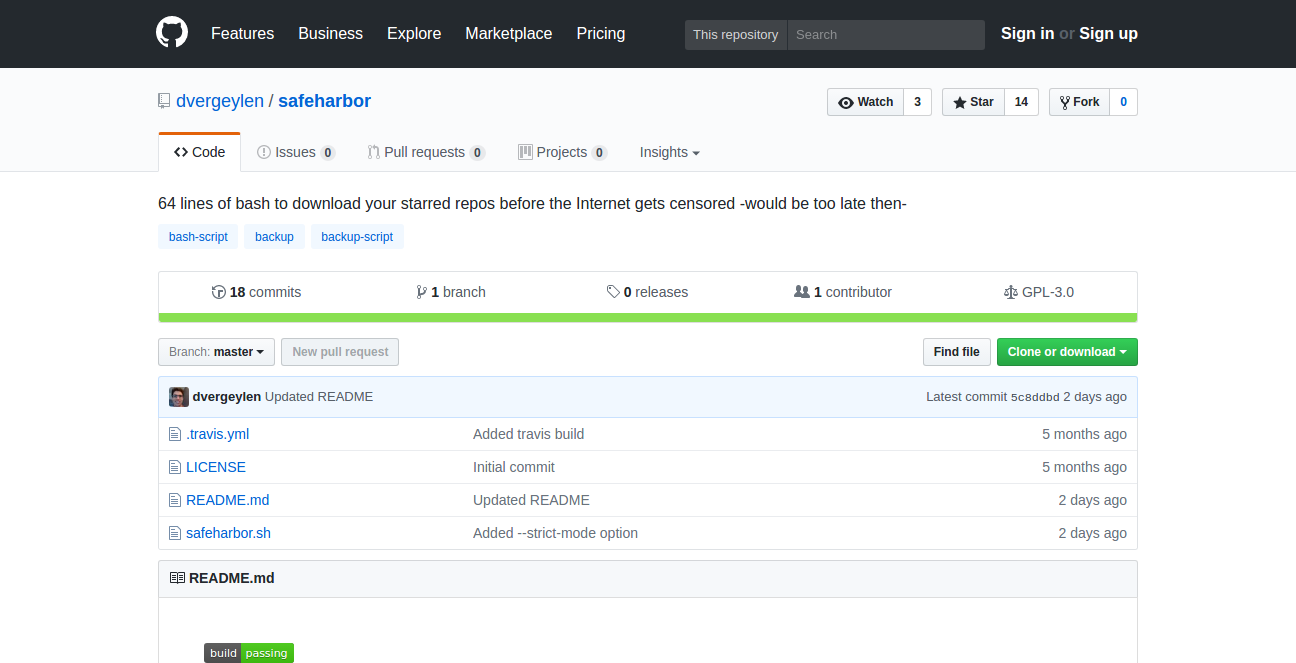
Task: Star the safeharbor repository
Action: click(x=973, y=102)
